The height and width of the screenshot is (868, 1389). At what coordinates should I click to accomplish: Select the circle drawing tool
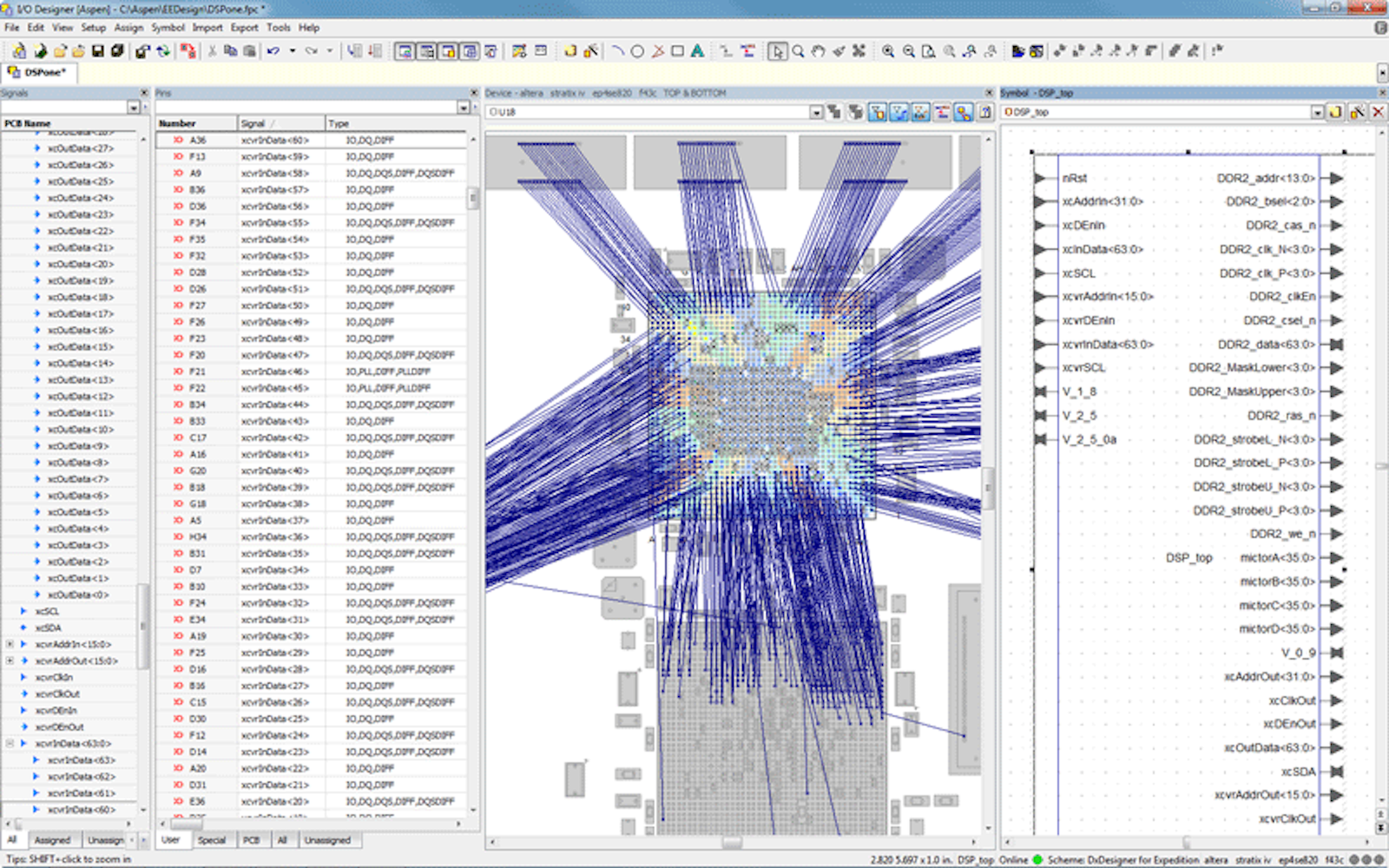point(637,51)
